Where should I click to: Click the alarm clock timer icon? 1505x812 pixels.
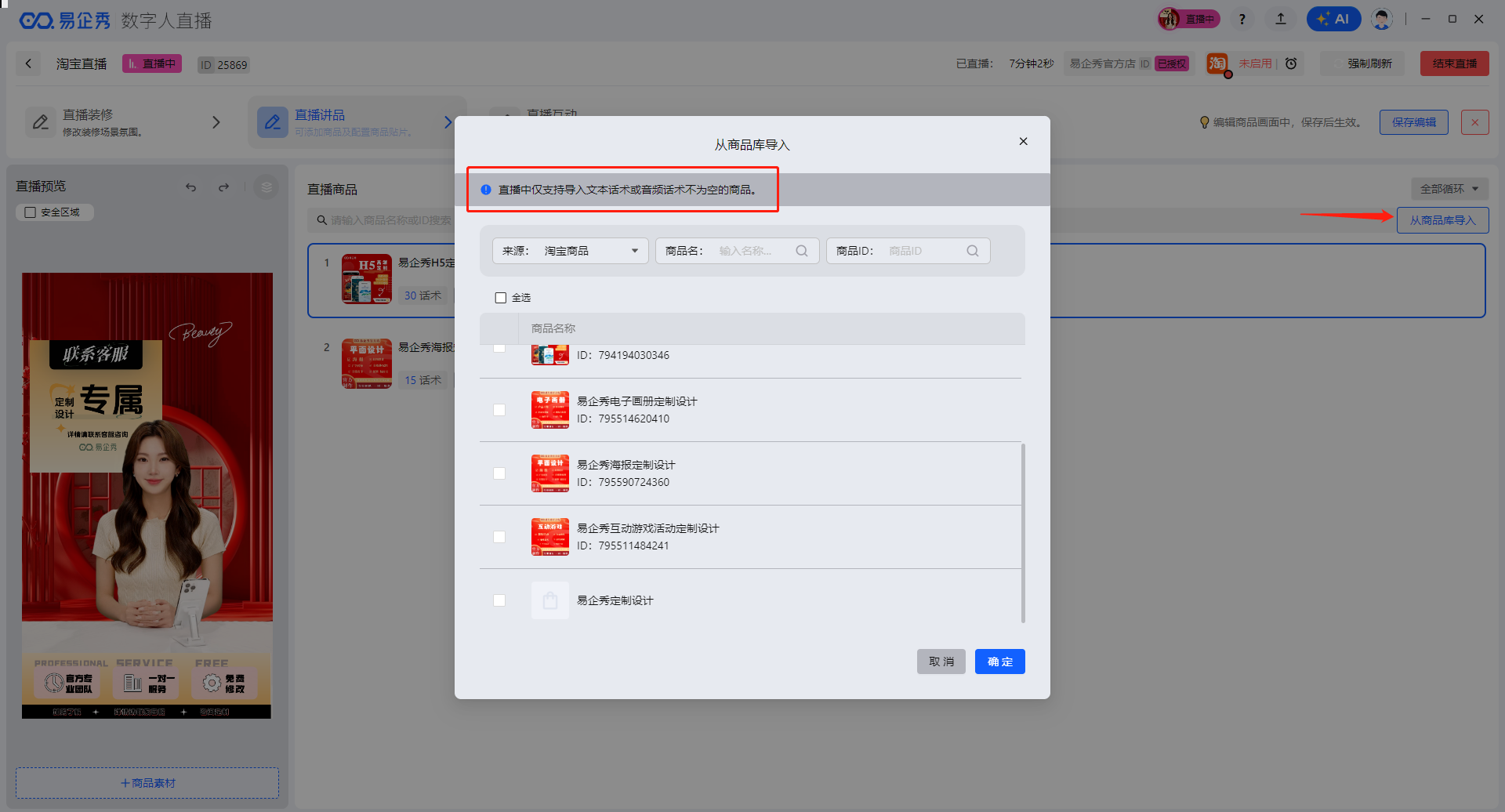[1291, 63]
